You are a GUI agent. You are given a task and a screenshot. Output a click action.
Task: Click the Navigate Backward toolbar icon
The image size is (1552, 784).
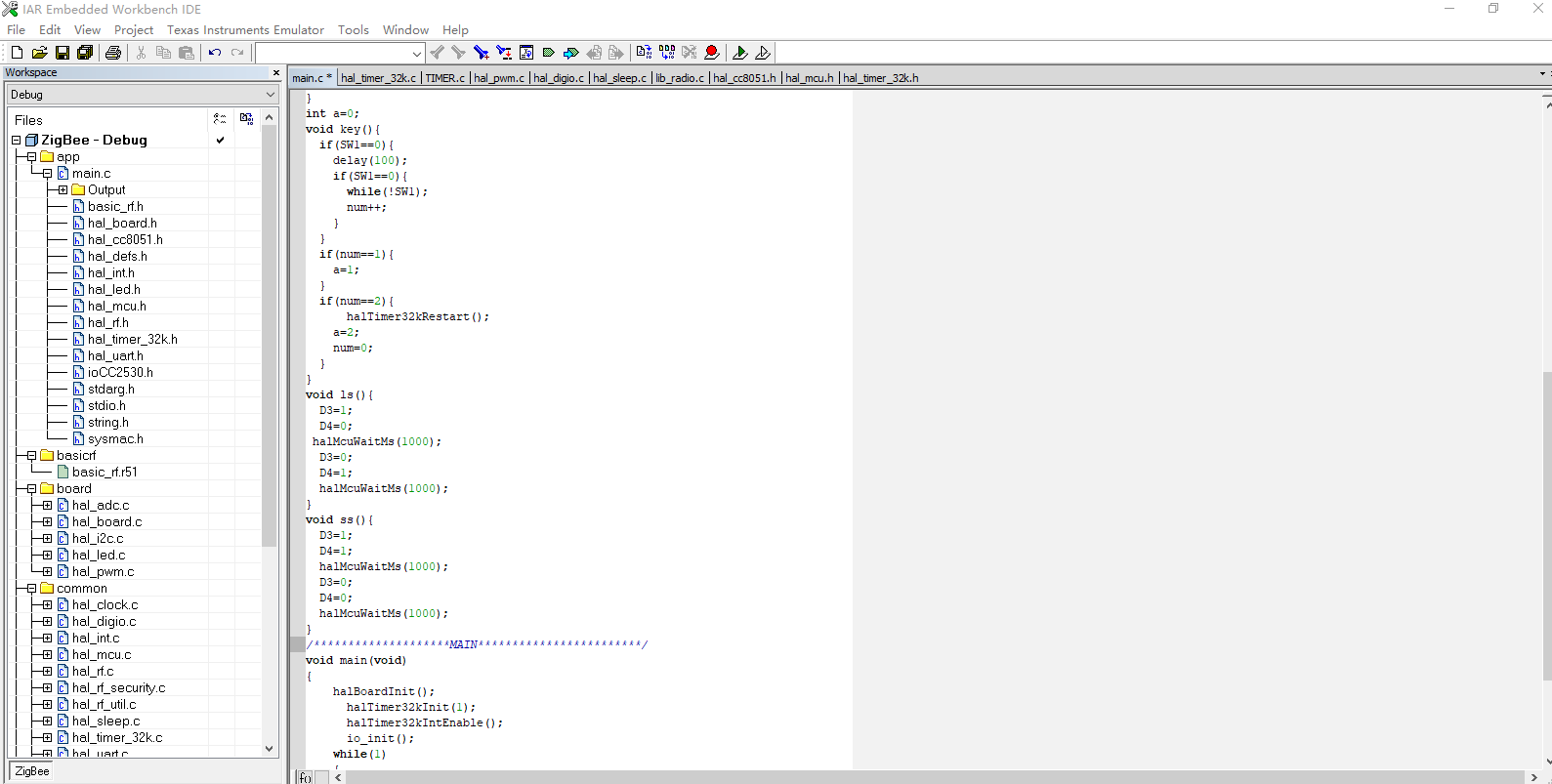(594, 53)
